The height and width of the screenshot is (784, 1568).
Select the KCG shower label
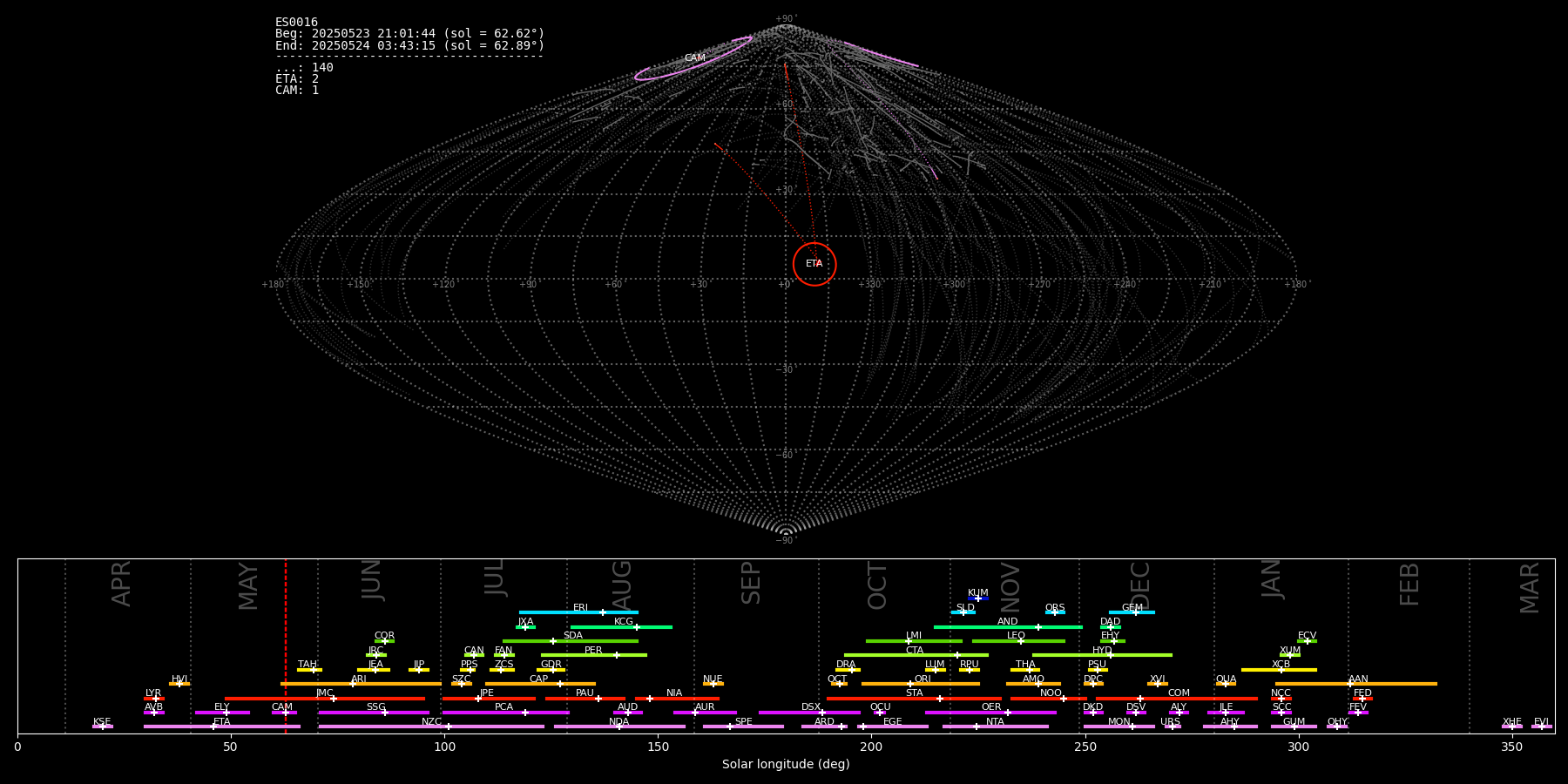pyautogui.click(x=624, y=621)
